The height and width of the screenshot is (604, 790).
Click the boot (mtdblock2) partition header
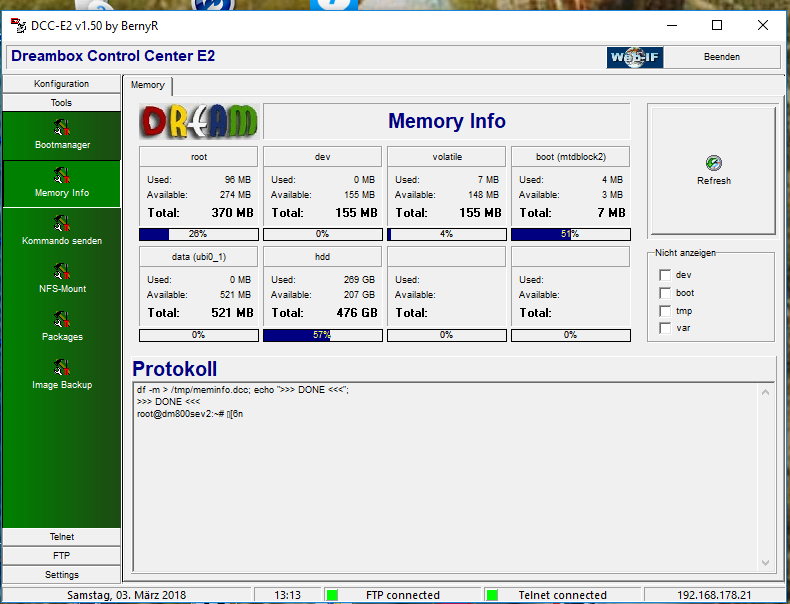(x=570, y=157)
